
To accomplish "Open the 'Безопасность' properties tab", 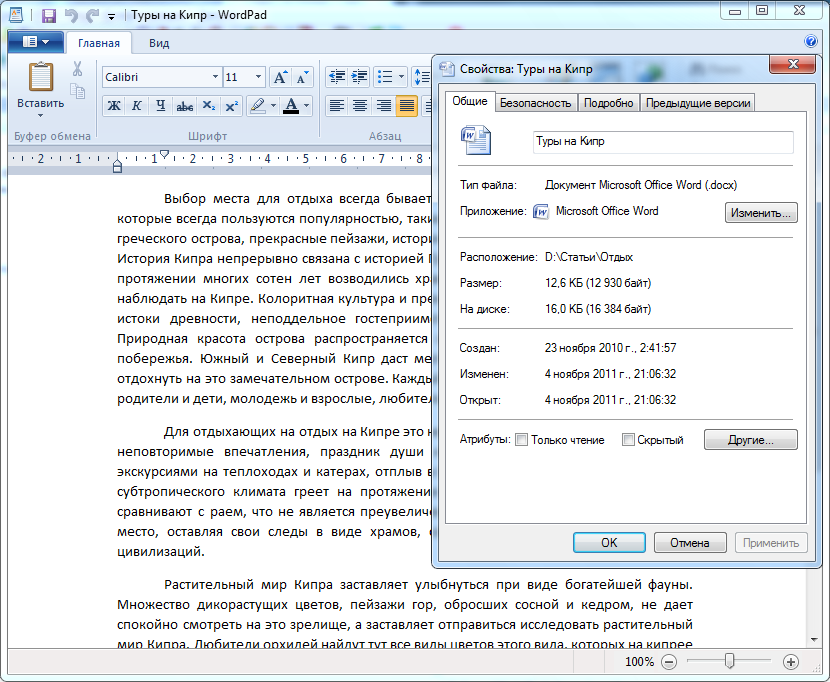I will (x=535, y=103).
